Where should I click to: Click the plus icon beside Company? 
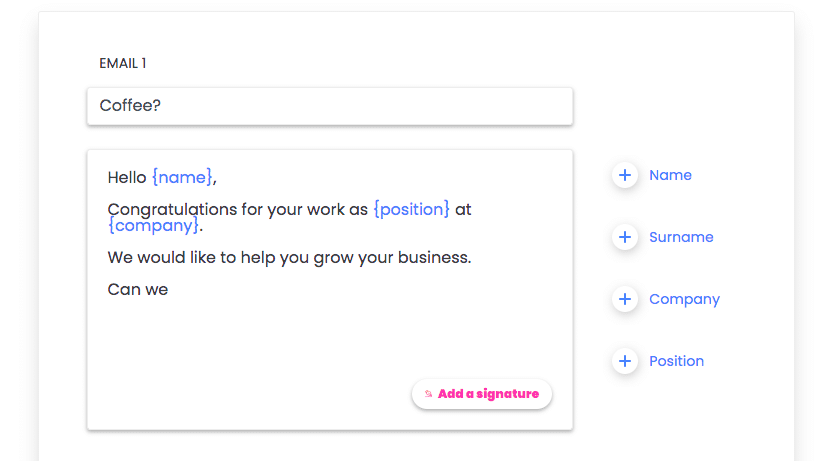click(x=625, y=299)
